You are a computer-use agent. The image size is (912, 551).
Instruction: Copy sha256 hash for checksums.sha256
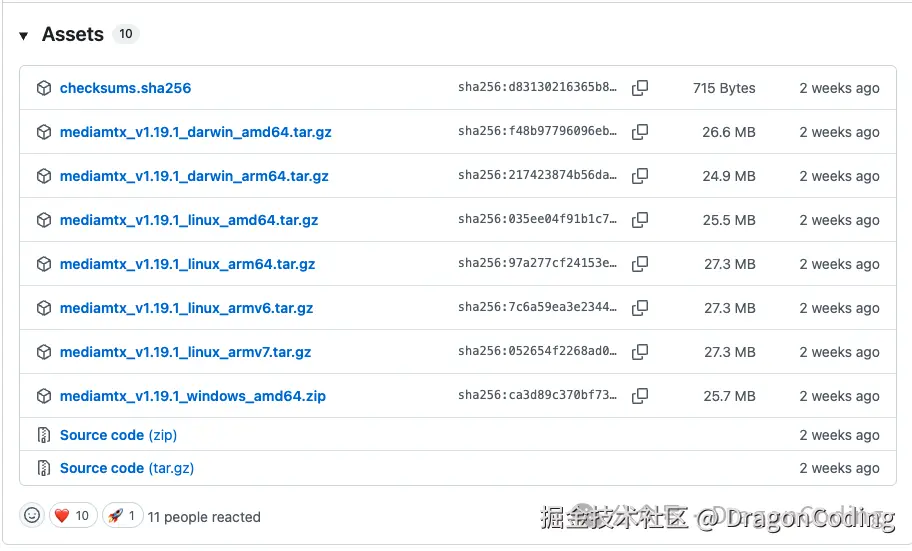(640, 88)
